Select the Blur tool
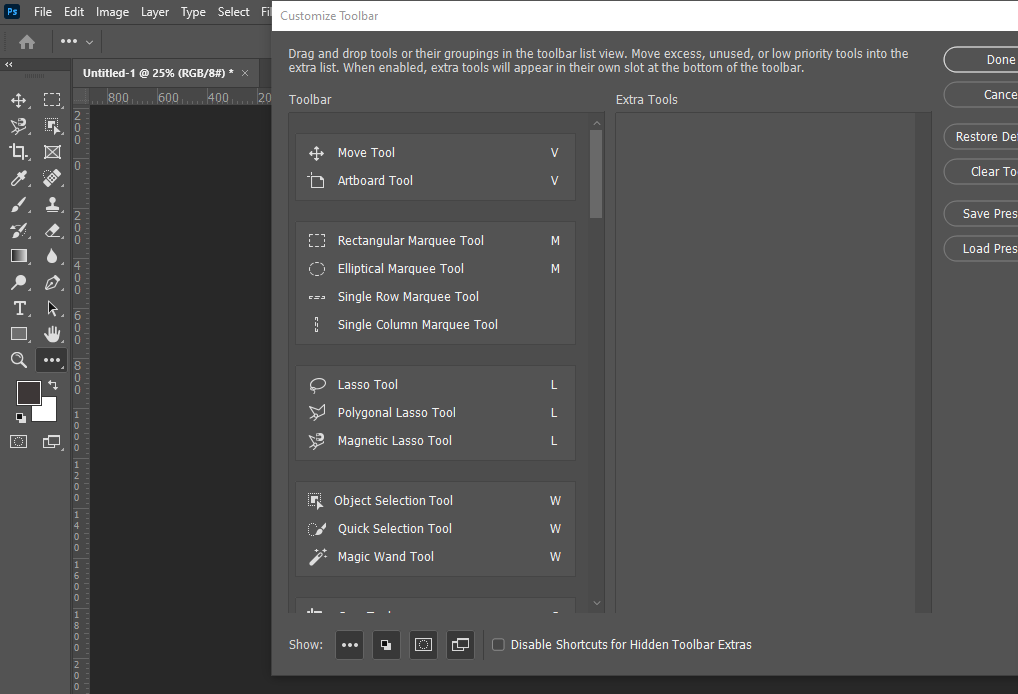Screen dimensions: 1018x694 (x=53, y=256)
